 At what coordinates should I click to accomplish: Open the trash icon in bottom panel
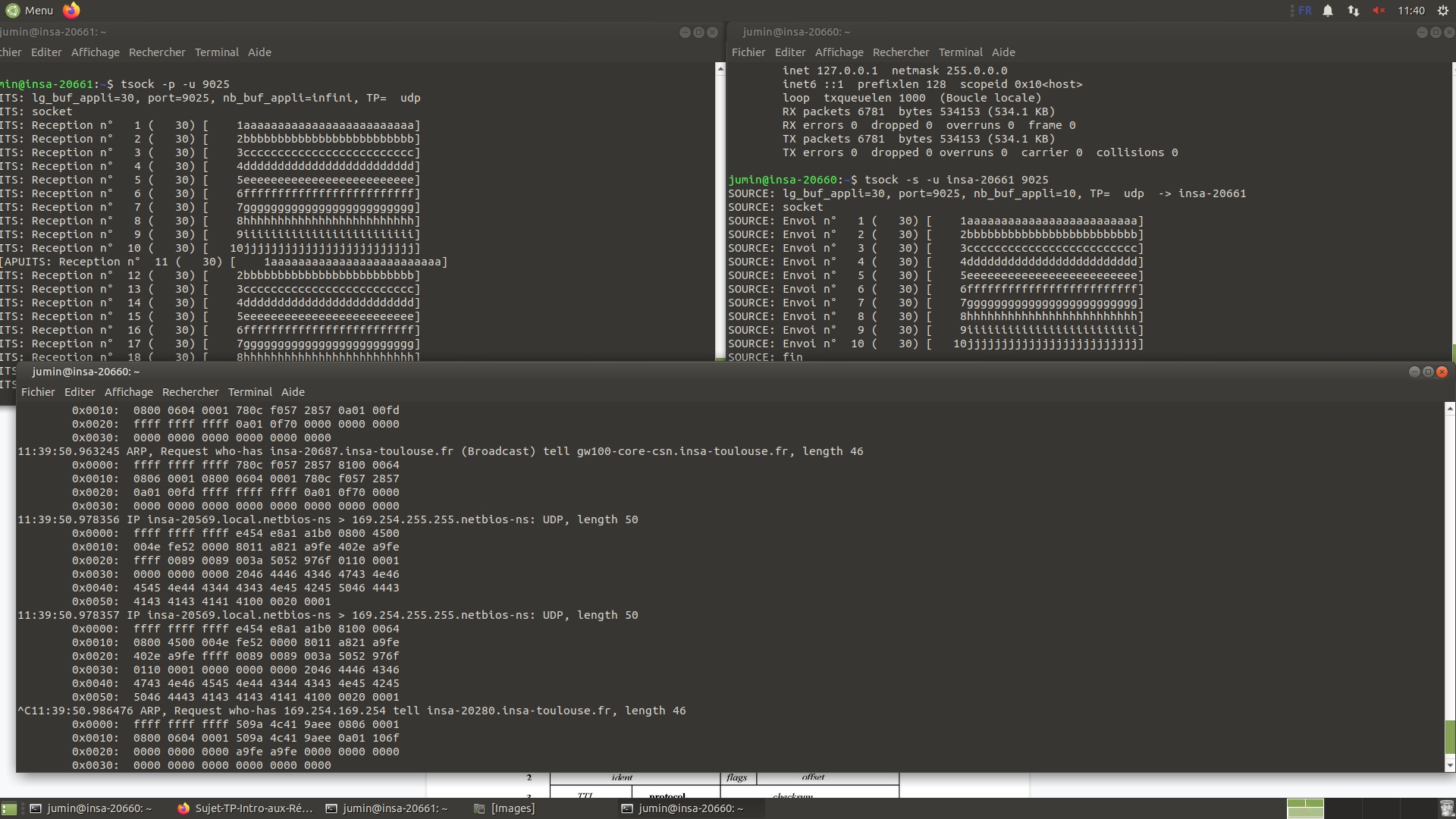coord(1446,808)
